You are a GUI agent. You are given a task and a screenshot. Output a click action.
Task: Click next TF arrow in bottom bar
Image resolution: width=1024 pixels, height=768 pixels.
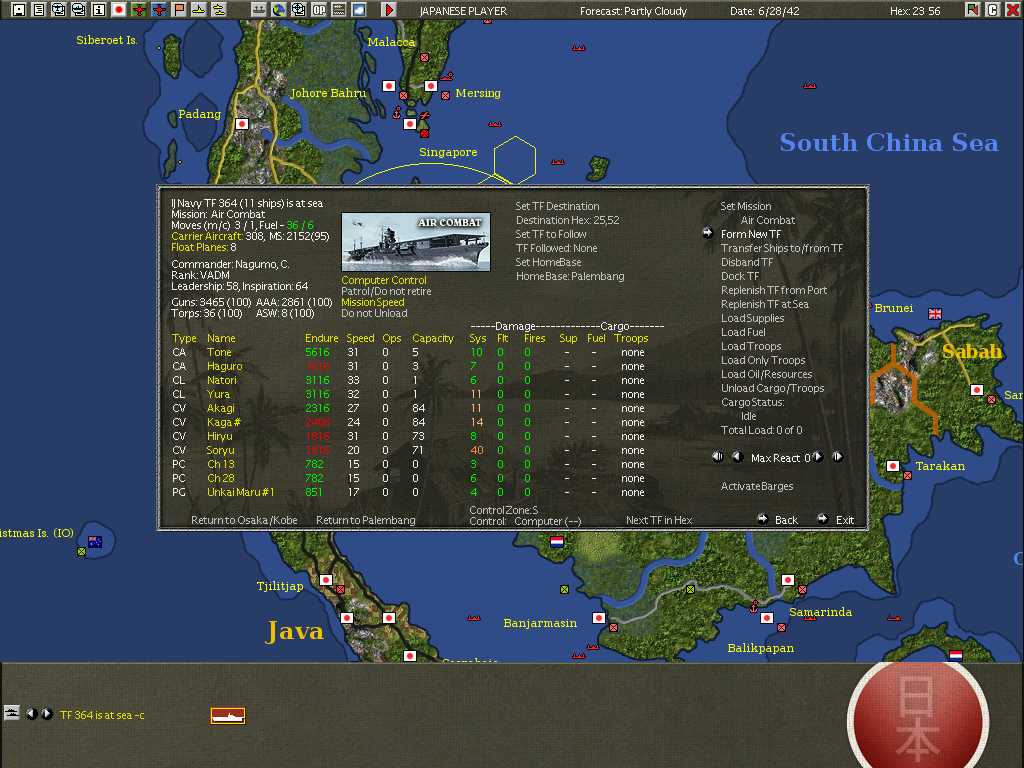(47, 714)
